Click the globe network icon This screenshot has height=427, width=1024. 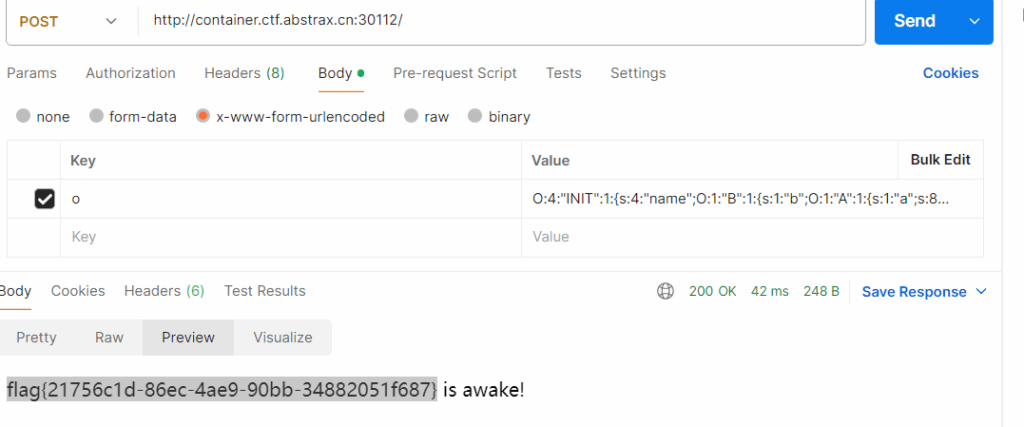(x=665, y=291)
